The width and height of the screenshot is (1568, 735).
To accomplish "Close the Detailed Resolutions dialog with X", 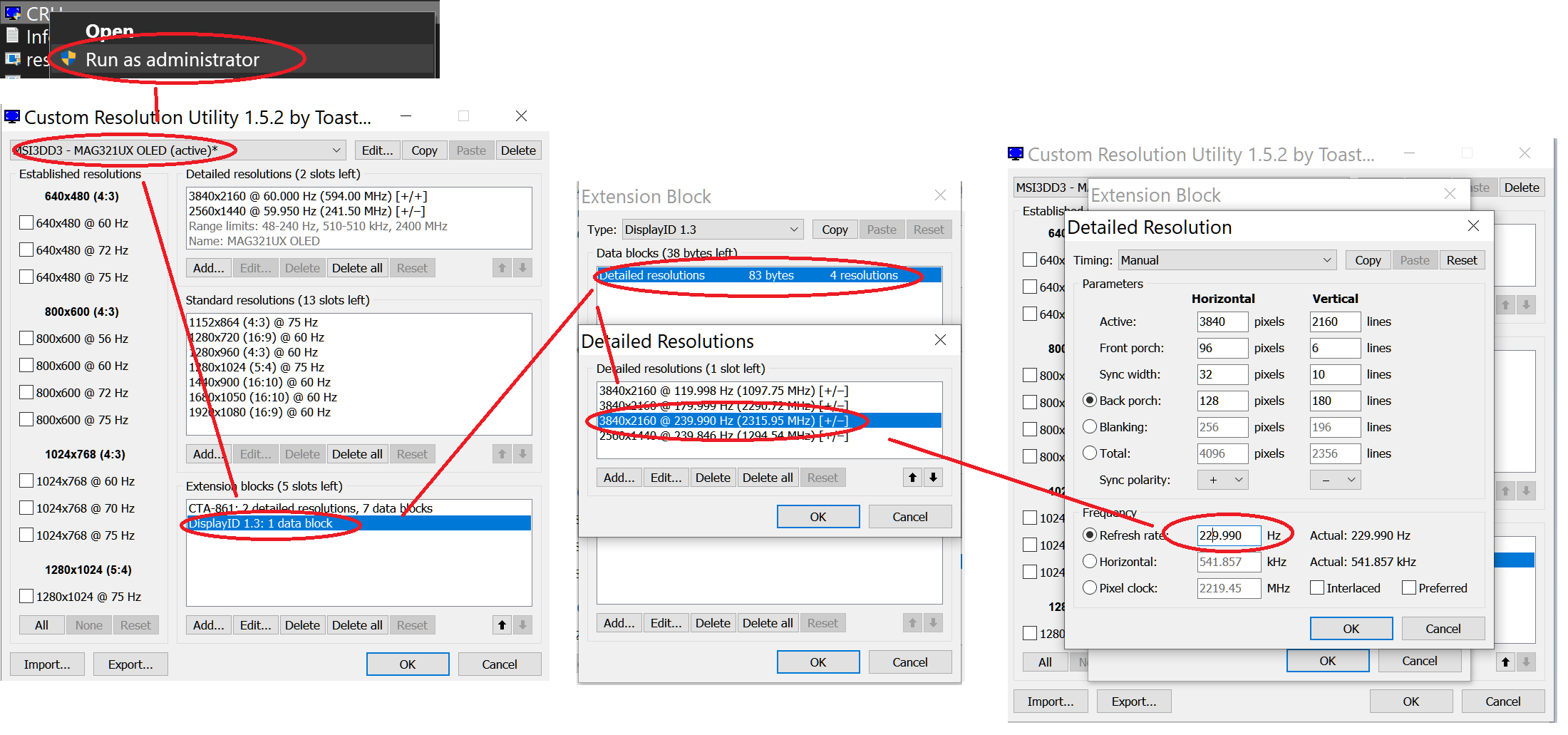I will point(940,340).
